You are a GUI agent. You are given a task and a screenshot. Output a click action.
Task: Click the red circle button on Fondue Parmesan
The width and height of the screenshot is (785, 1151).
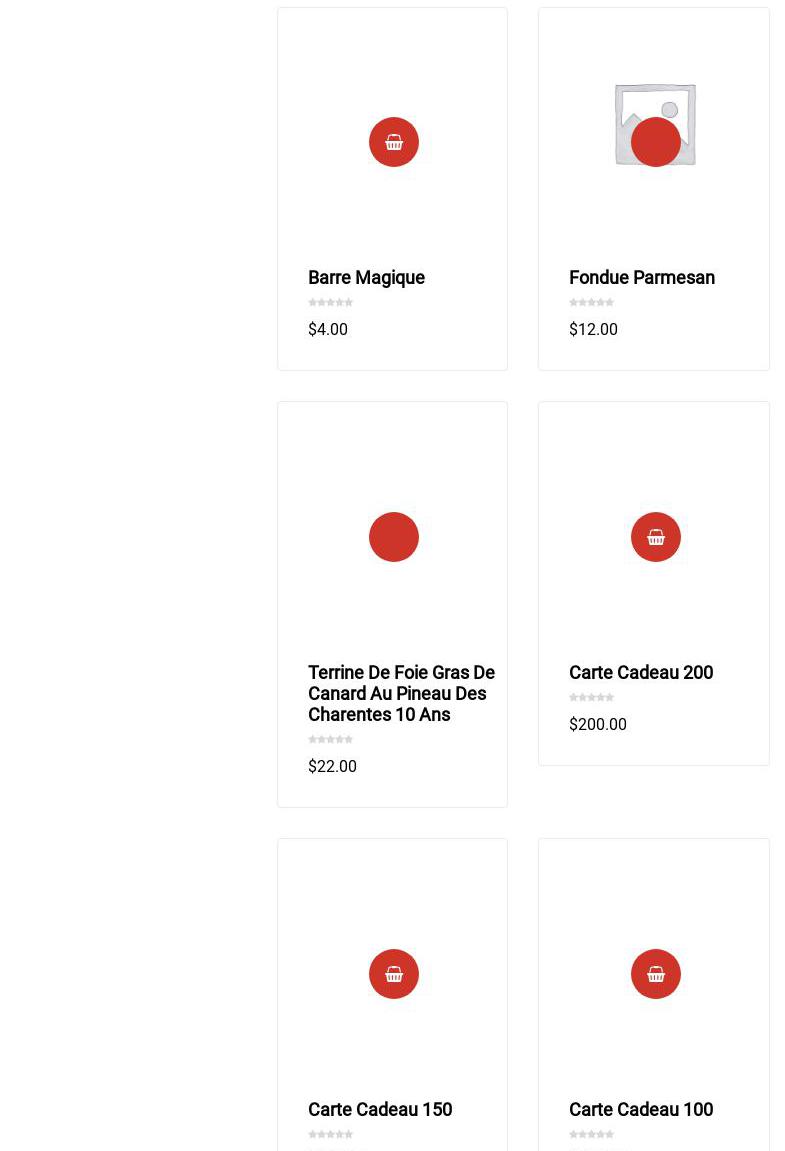(x=656, y=142)
